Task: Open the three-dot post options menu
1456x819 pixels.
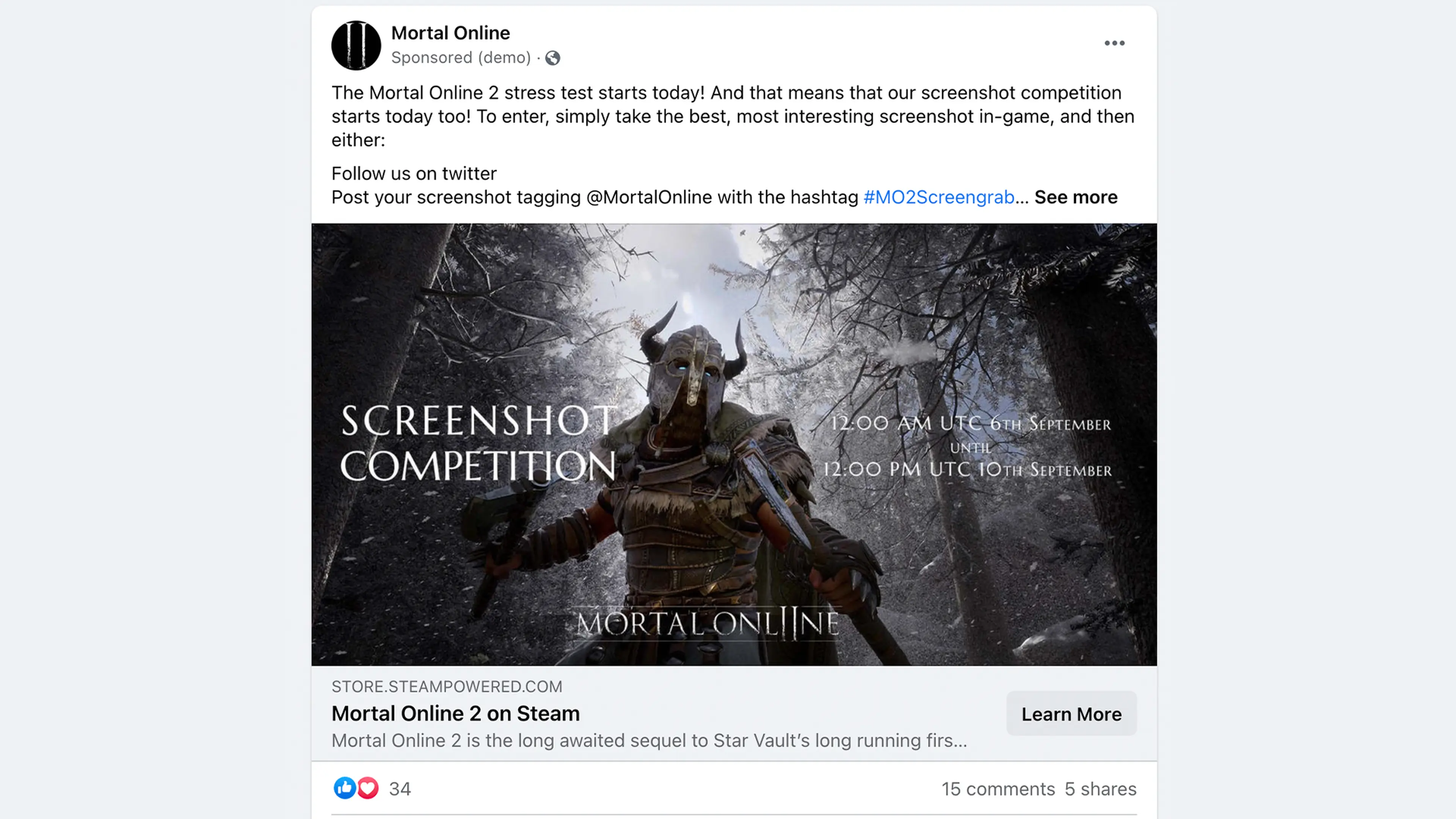Action: pyautogui.click(x=1114, y=43)
